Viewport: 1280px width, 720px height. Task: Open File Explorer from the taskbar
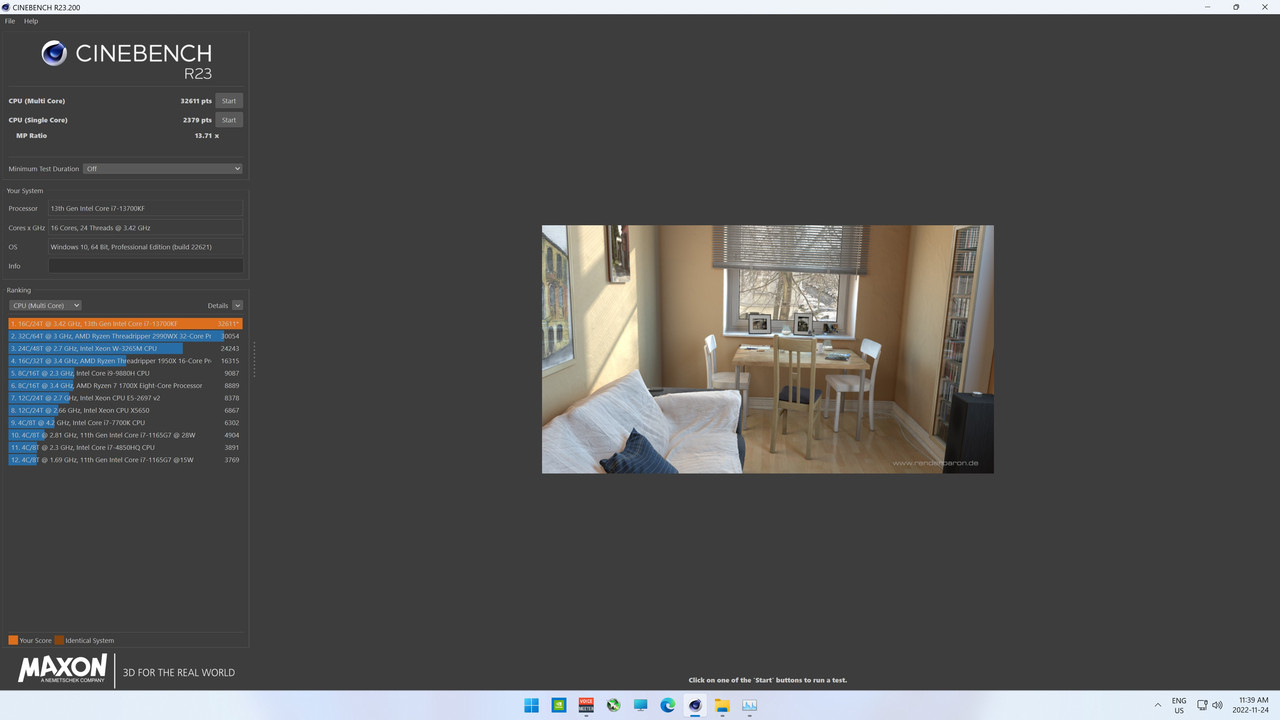pyautogui.click(x=722, y=705)
